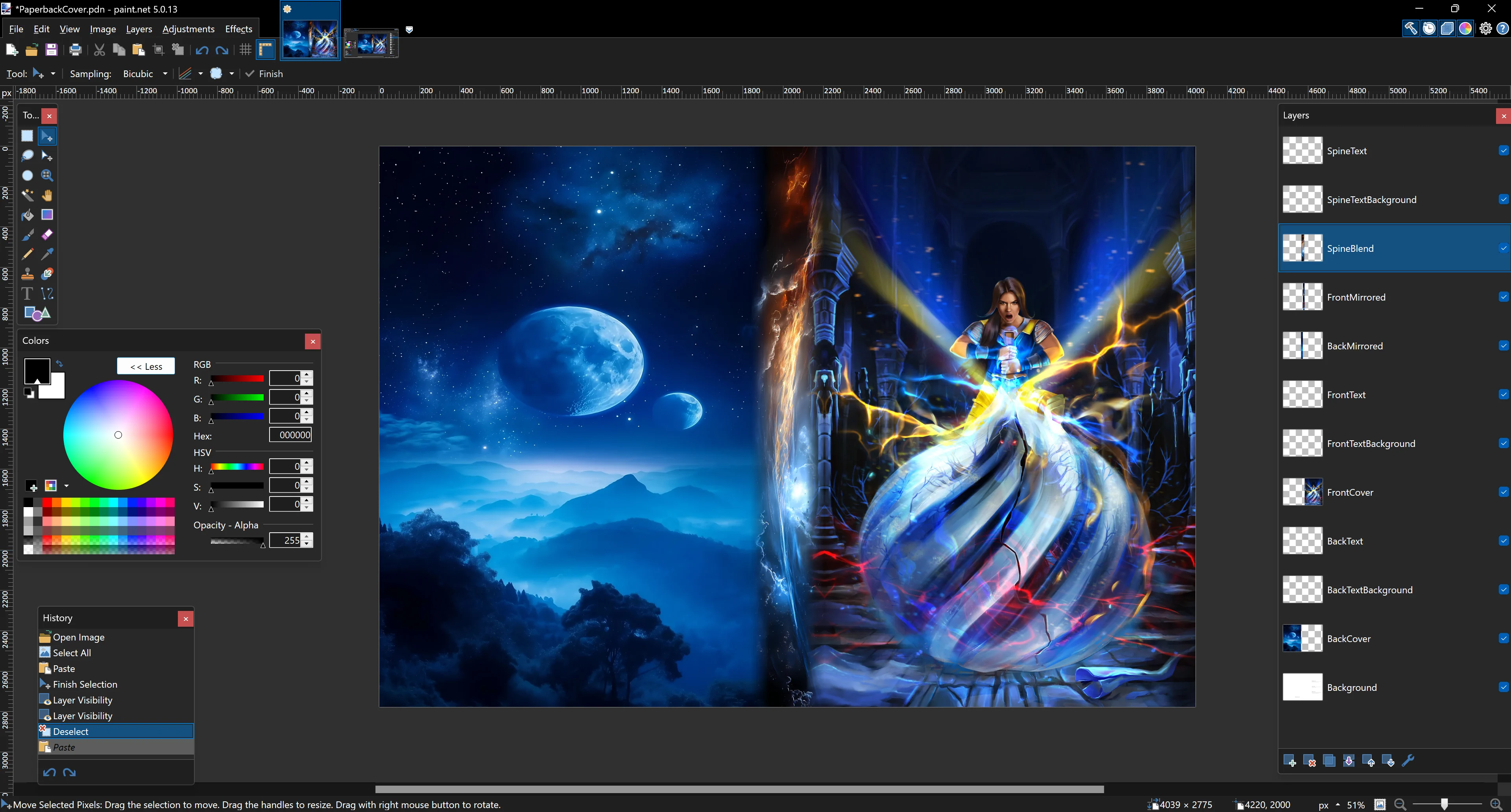Image resolution: width=1511 pixels, height=812 pixels.
Task: Choose the Text tool
Action: pos(27,294)
